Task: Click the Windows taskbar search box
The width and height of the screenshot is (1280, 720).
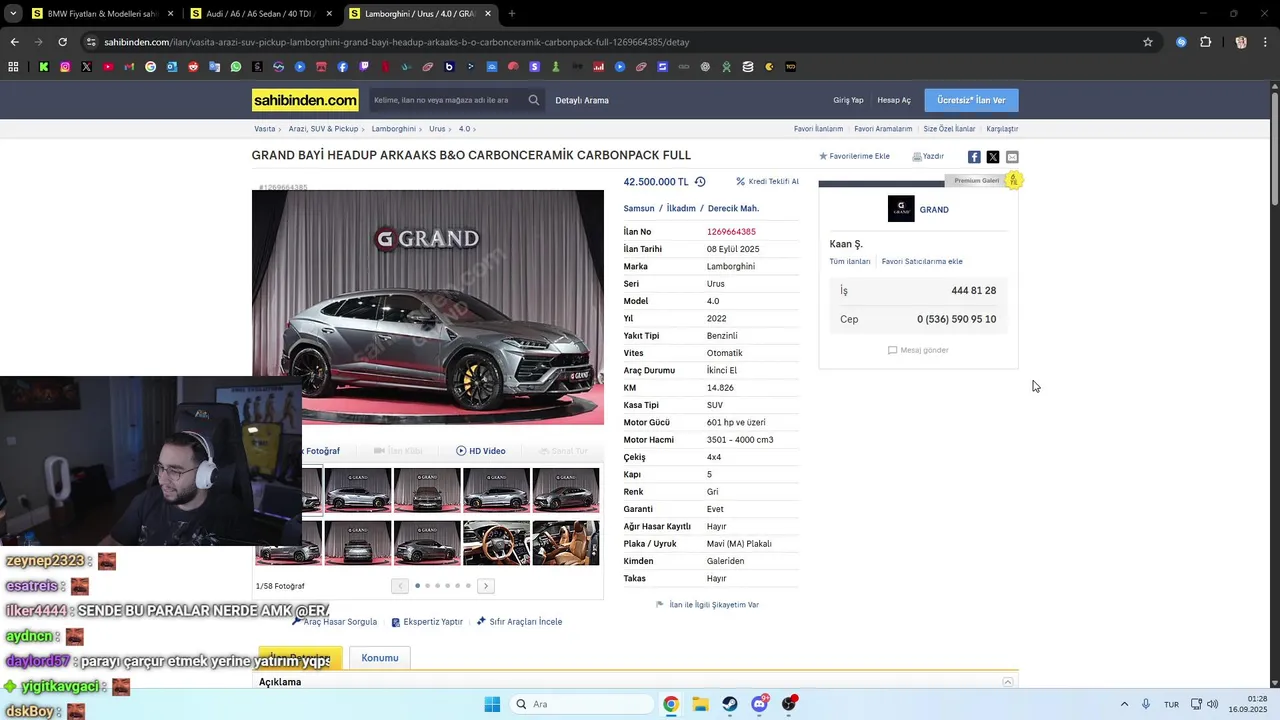Action: pyautogui.click(x=582, y=704)
